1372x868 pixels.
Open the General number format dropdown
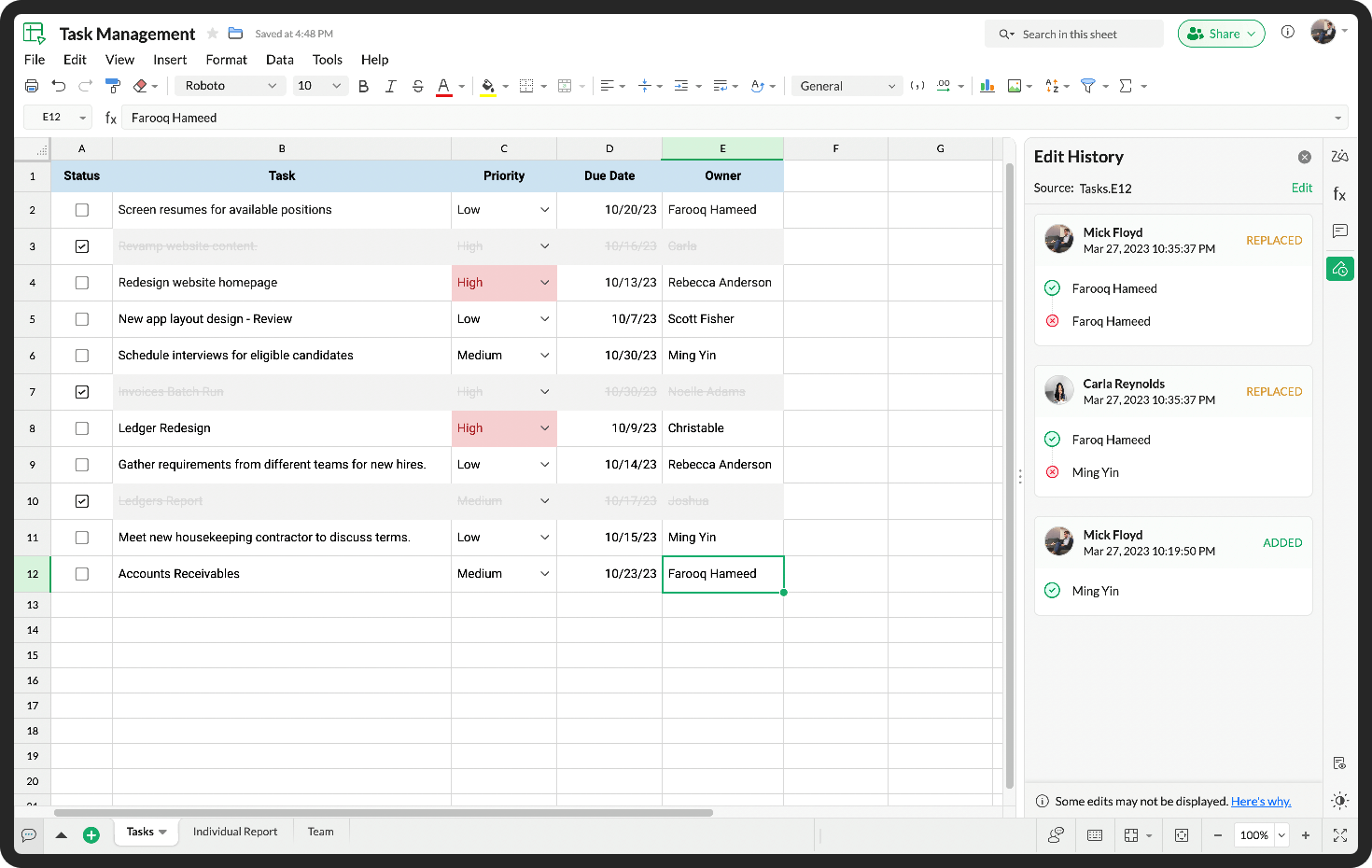coord(847,86)
